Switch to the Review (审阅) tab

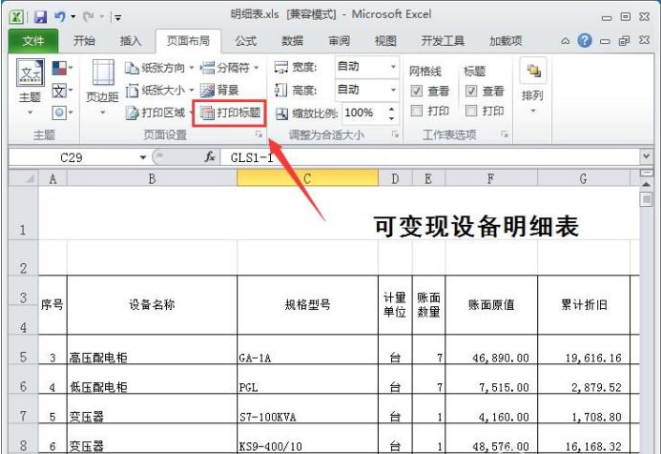click(x=339, y=41)
